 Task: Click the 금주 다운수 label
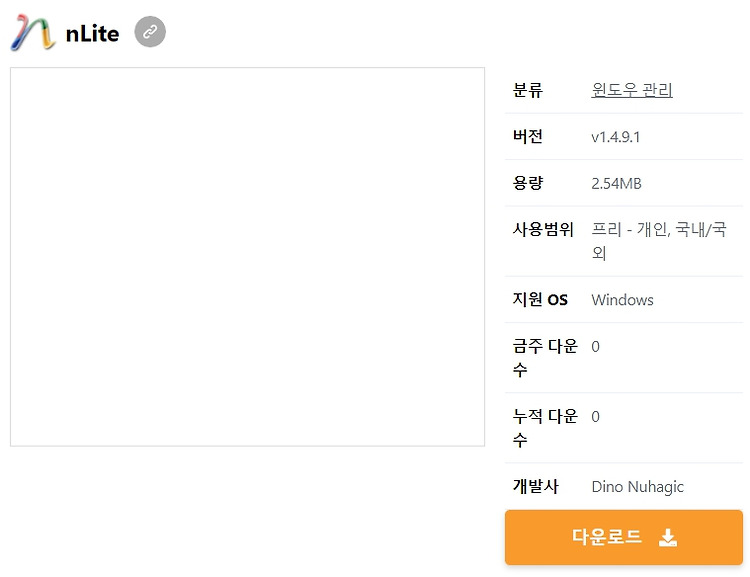(545, 357)
